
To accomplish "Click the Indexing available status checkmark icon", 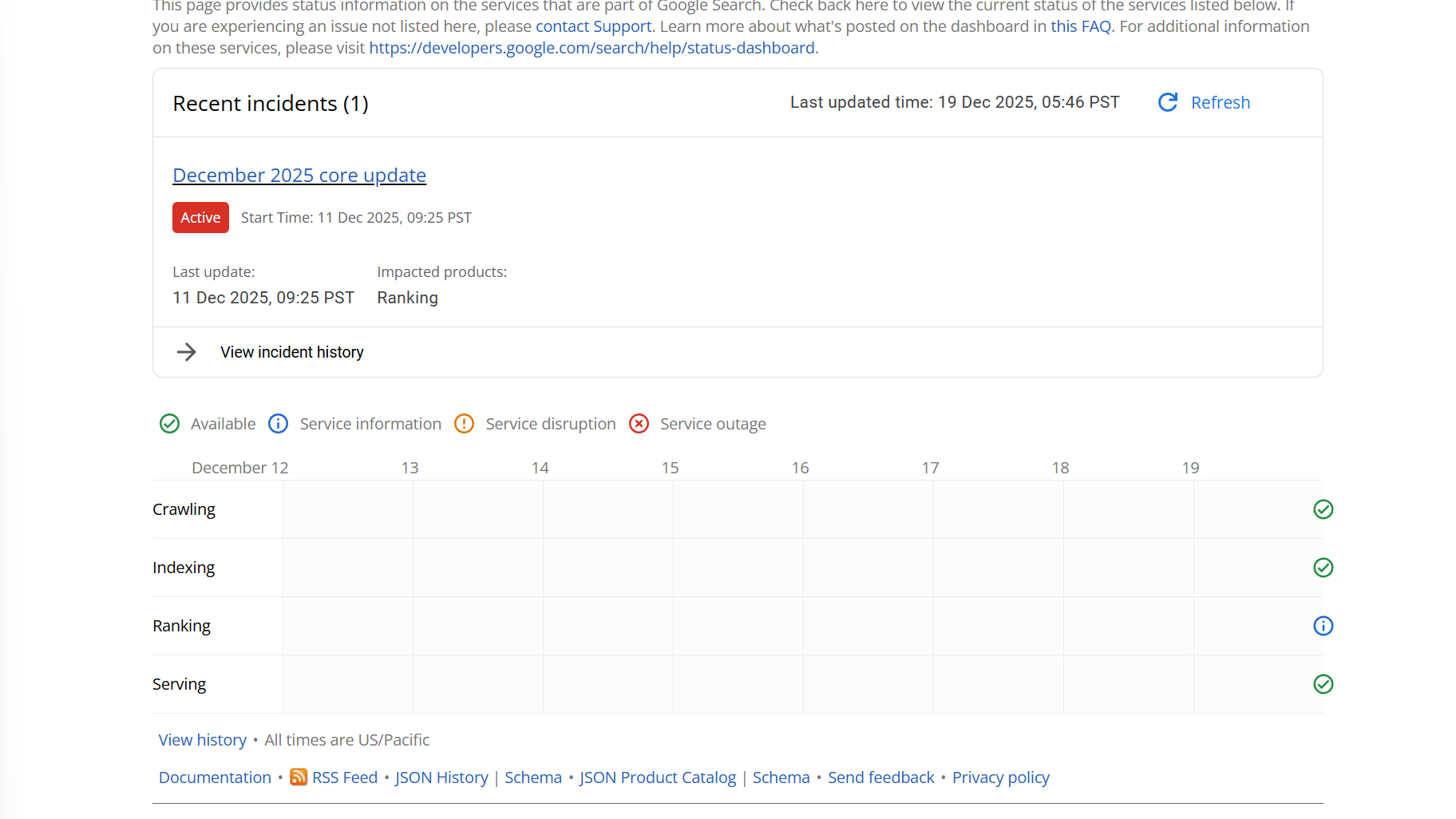I will (1323, 568).
